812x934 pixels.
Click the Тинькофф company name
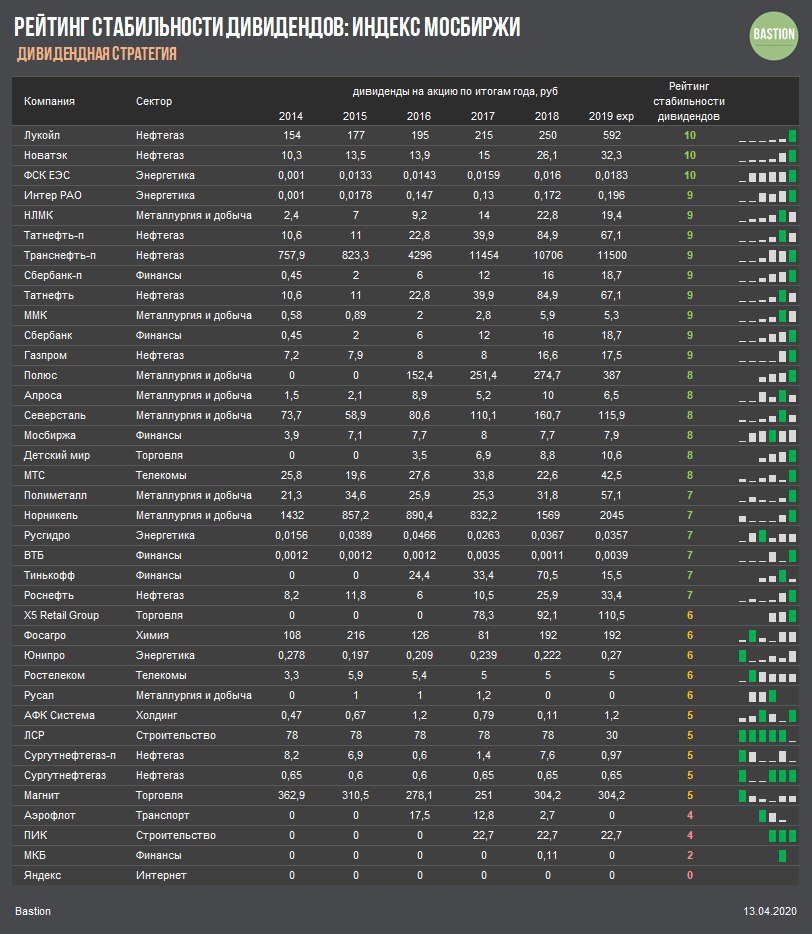pyautogui.click(x=49, y=576)
